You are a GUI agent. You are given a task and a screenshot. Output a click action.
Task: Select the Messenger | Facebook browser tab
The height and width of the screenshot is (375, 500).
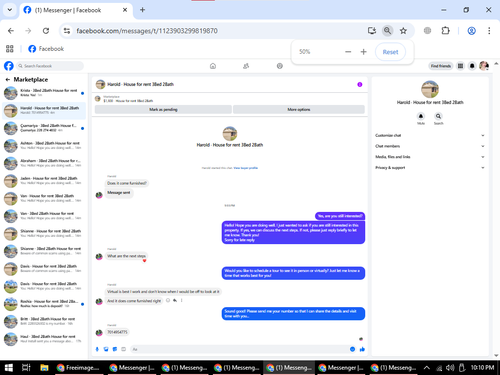(x=76, y=10)
